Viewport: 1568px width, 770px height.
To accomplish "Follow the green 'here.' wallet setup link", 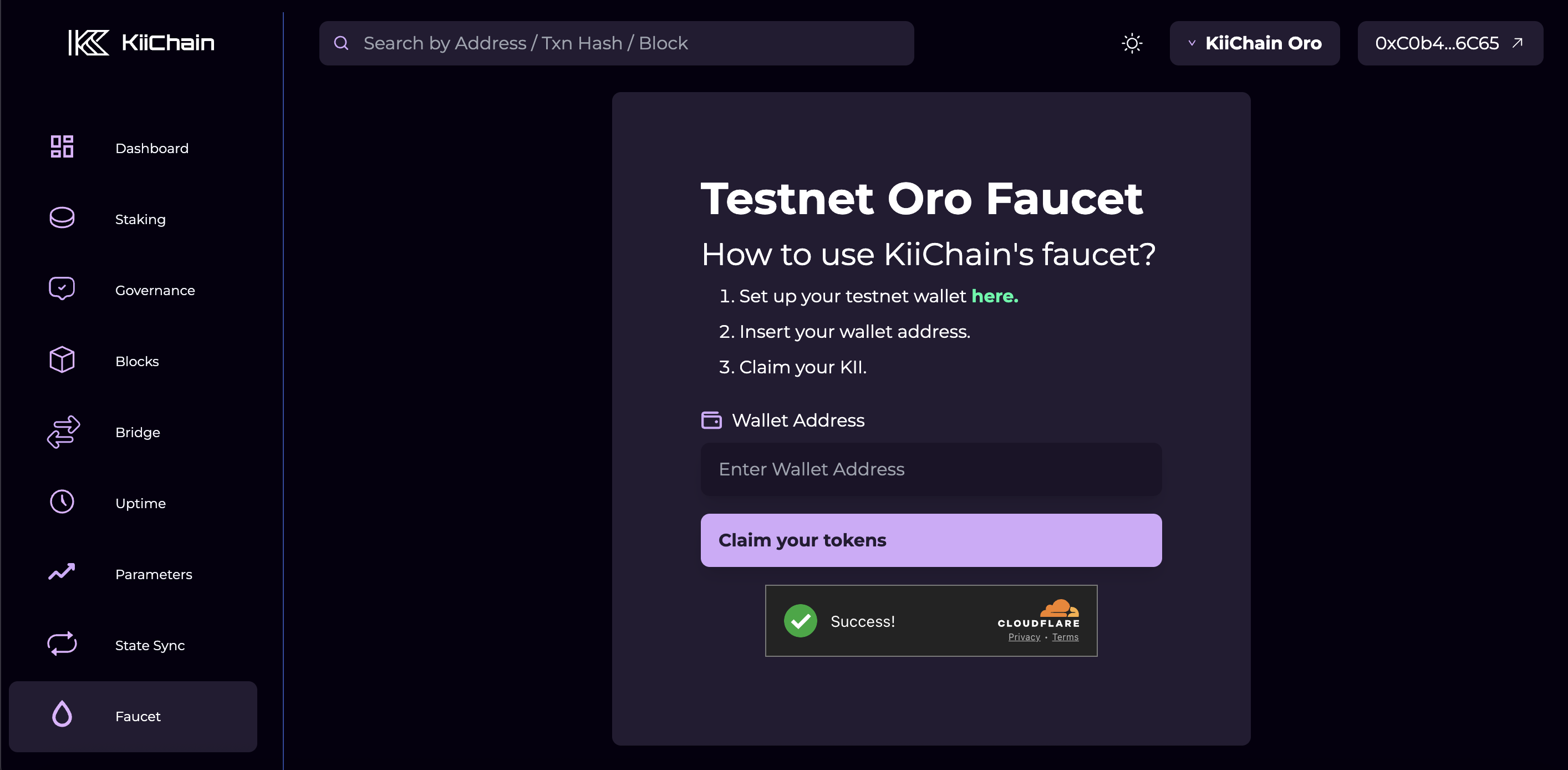I will 995,296.
